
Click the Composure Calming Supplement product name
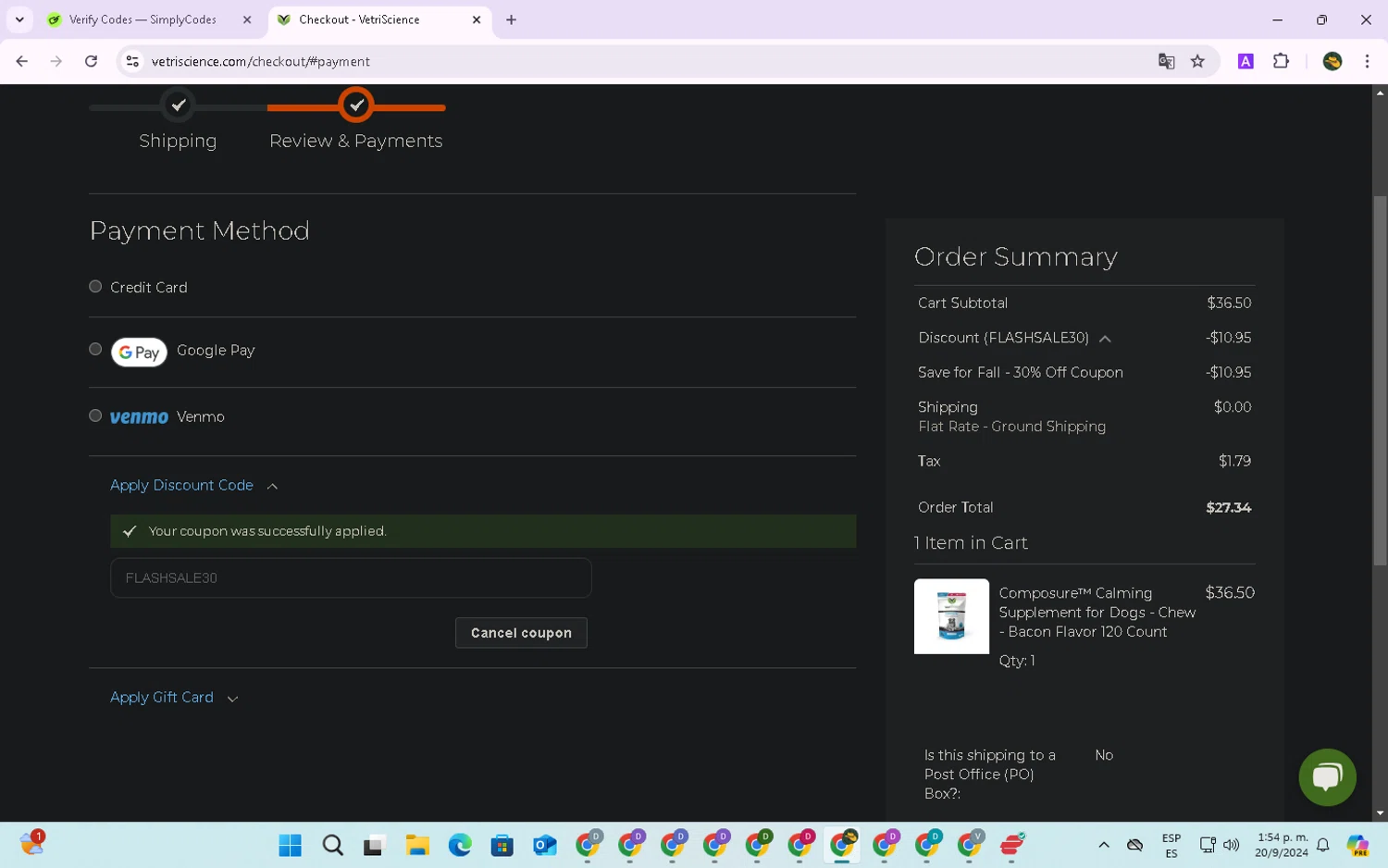click(1097, 613)
